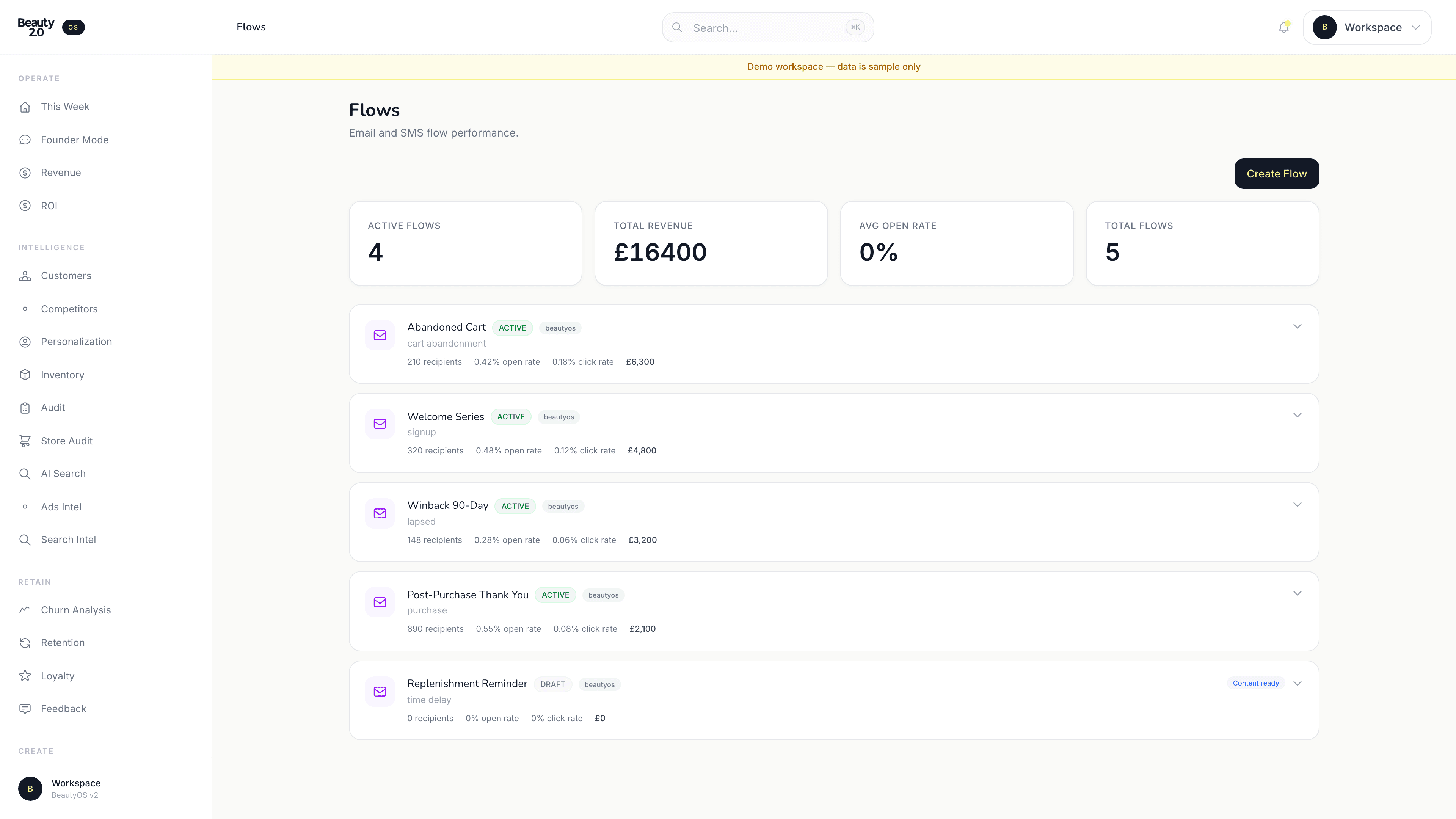Expand the Winback 90-Day flow row
This screenshot has width=1456, height=819.
point(1297,504)
